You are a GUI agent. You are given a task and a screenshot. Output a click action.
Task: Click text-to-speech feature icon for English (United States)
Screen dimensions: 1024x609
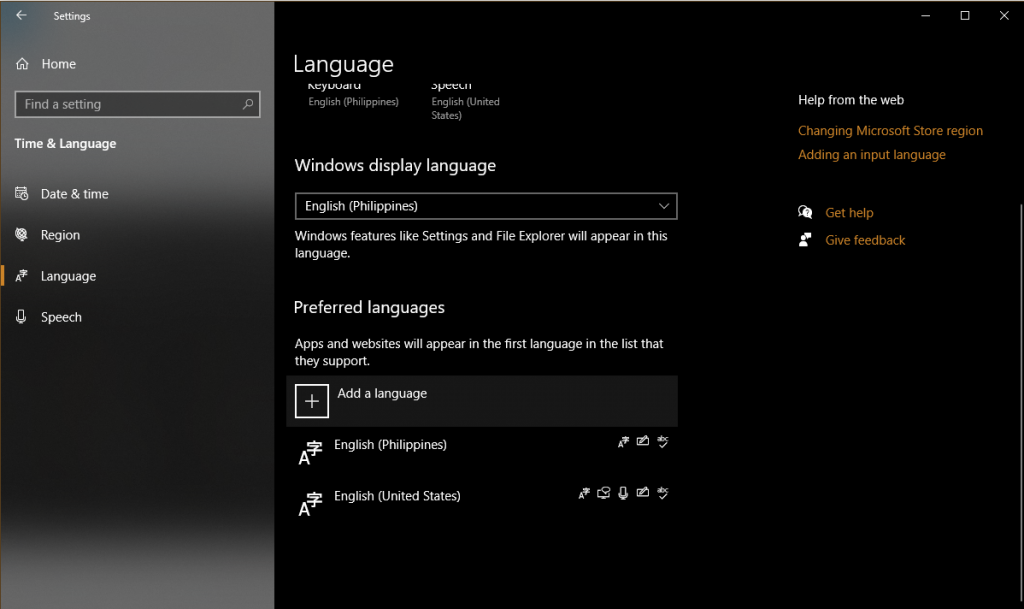coord(604,493)
